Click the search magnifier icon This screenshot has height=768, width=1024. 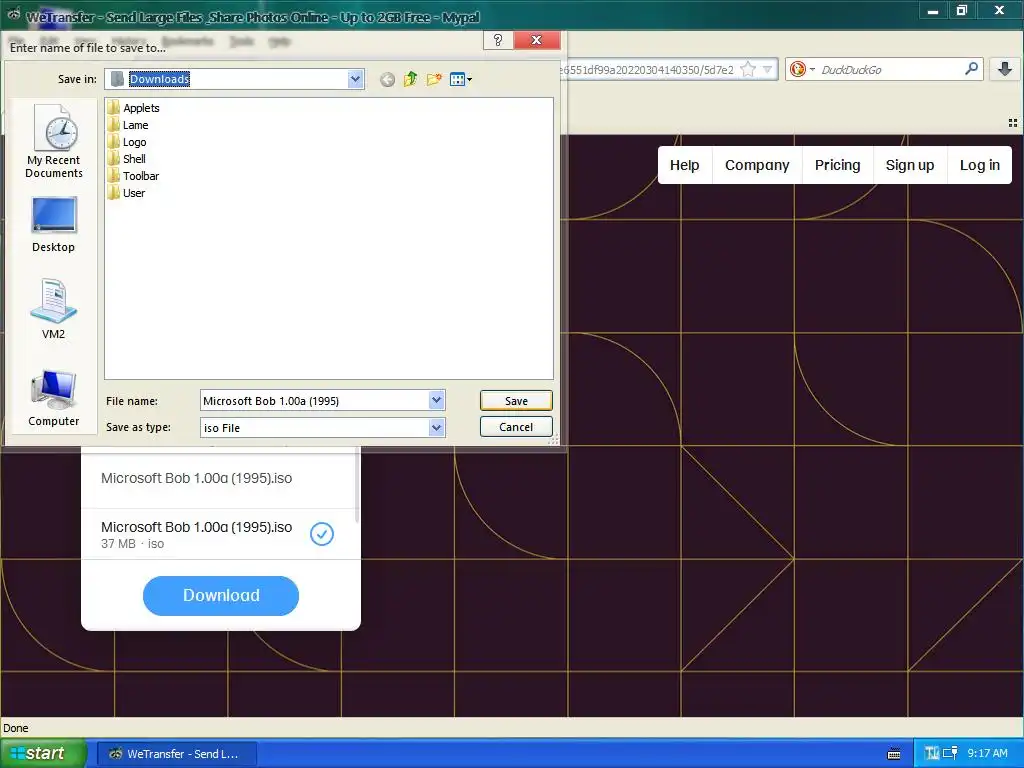click(x=971, y=69)
